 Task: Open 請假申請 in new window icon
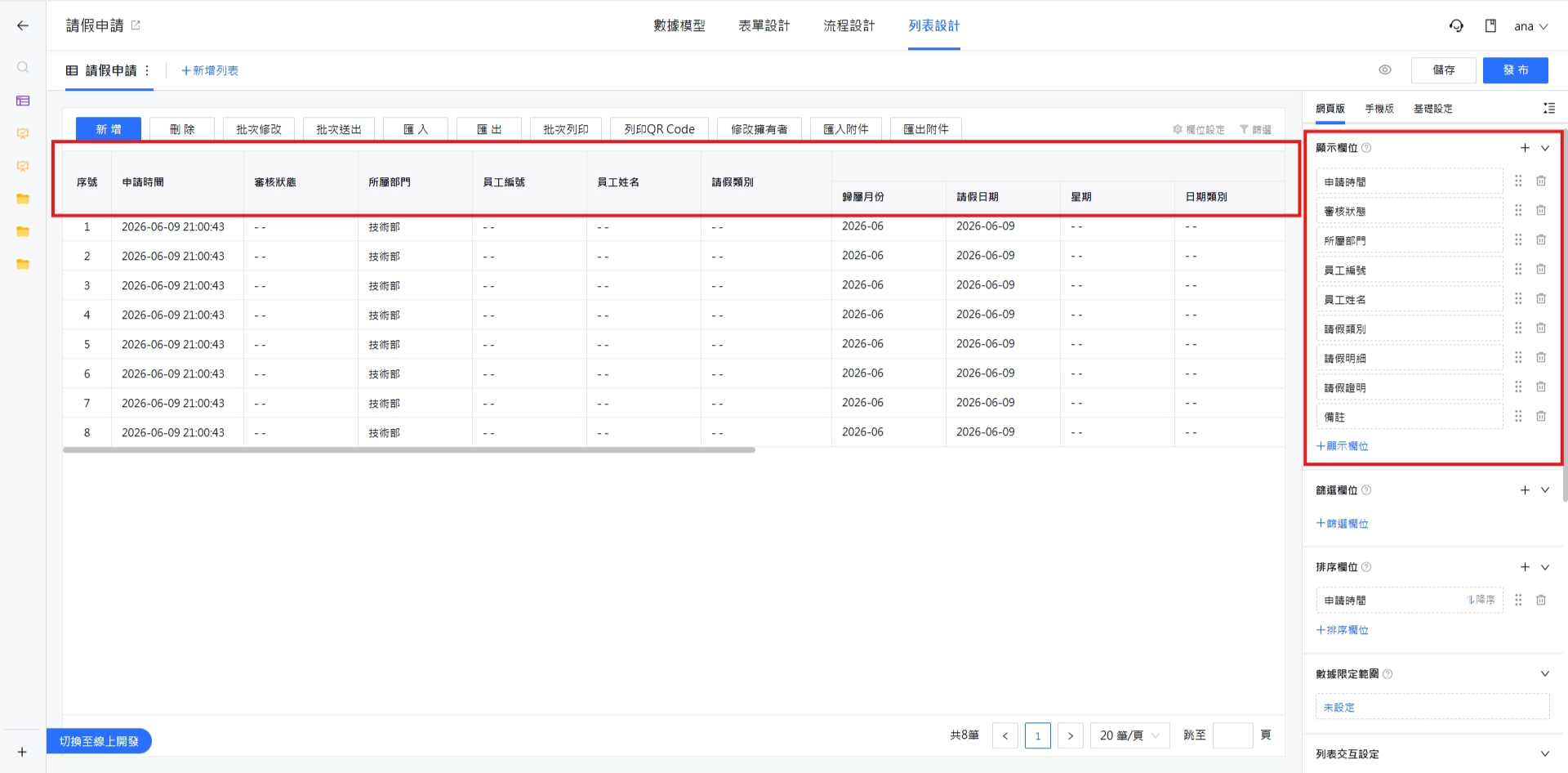[x=136, y=25]
